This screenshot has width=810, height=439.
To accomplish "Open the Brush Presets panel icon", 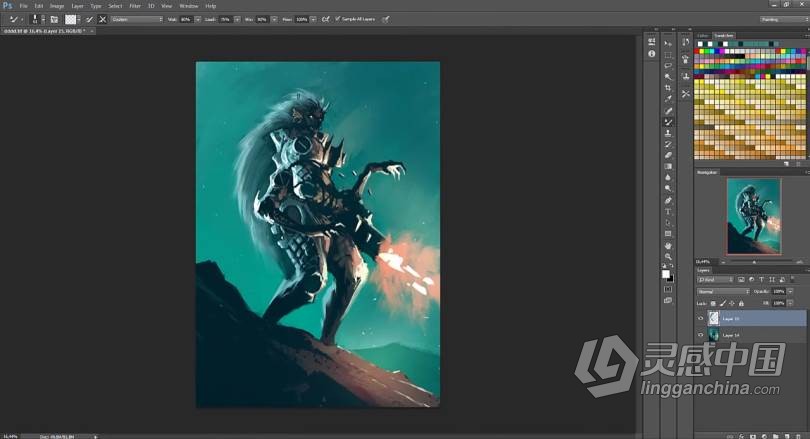I will coord(686,59).
